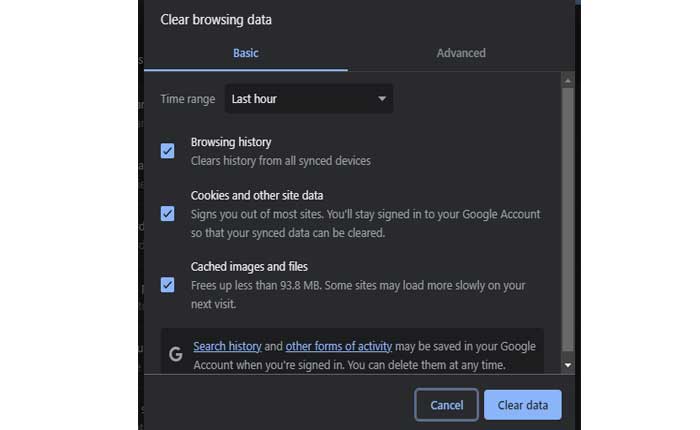The width and height of the screenshot is (700, 430).
Task: Uncheck the Cookies and other site data checkbox
Action: 168,213
